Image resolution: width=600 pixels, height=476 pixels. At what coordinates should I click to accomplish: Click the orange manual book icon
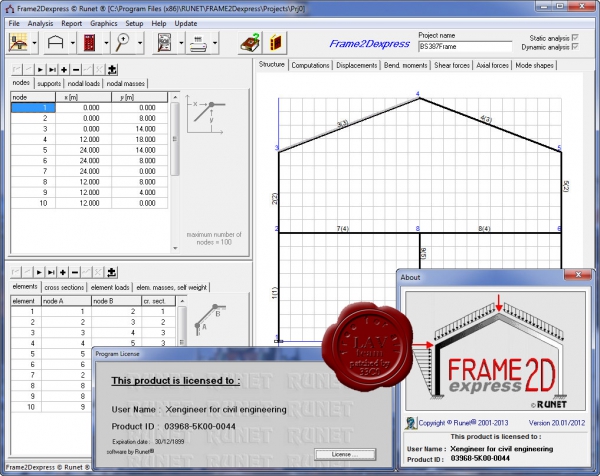tap(276, 43)
